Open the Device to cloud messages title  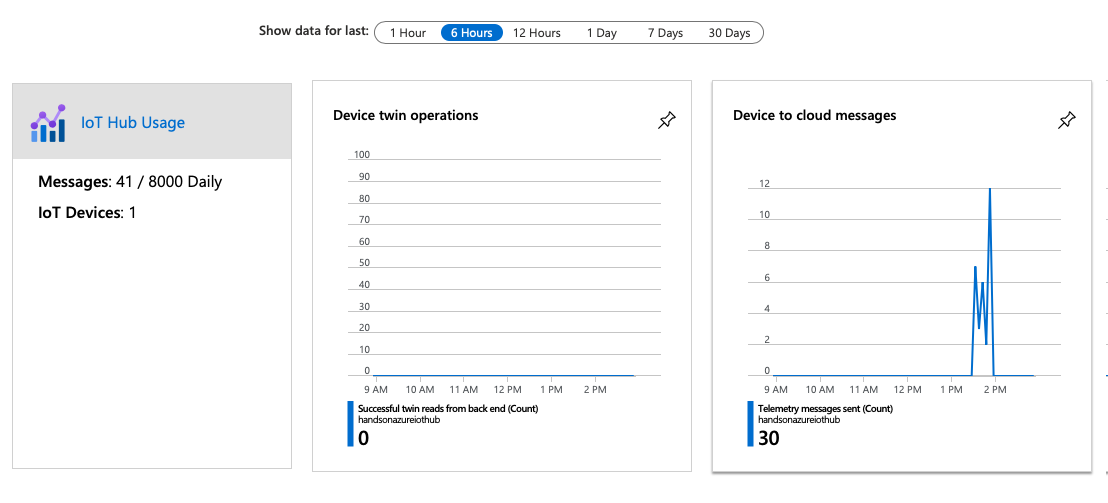(814, 116)
